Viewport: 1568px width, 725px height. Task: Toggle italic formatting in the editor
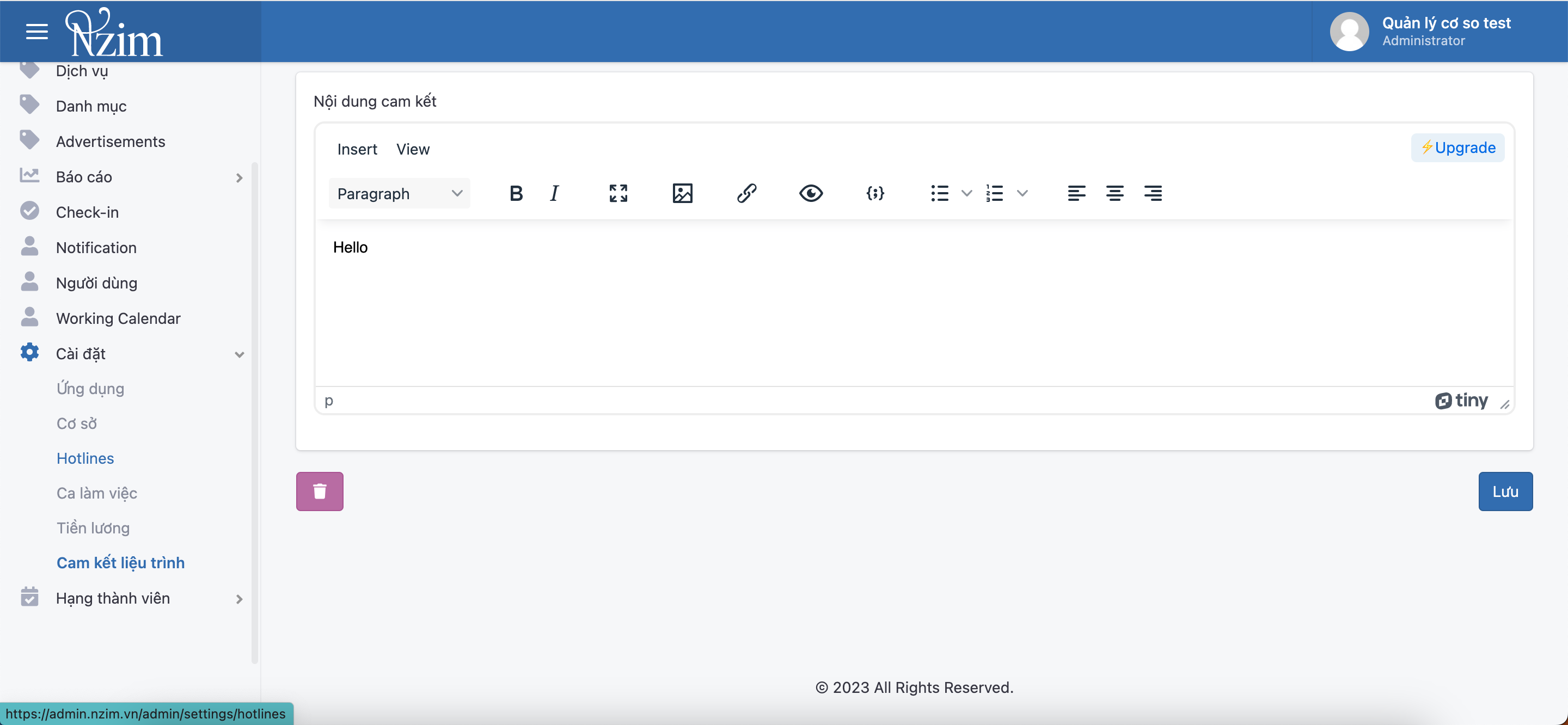click(554, 194)
